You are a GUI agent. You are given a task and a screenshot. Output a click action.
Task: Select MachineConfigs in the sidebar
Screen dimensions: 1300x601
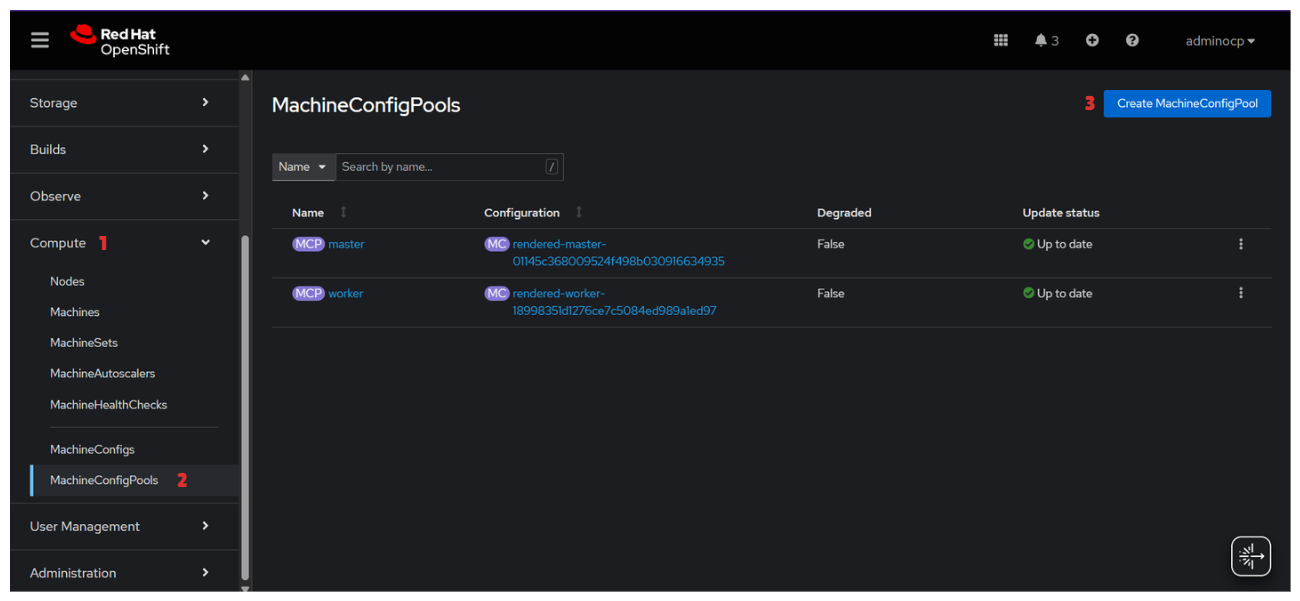click(92, 450)
